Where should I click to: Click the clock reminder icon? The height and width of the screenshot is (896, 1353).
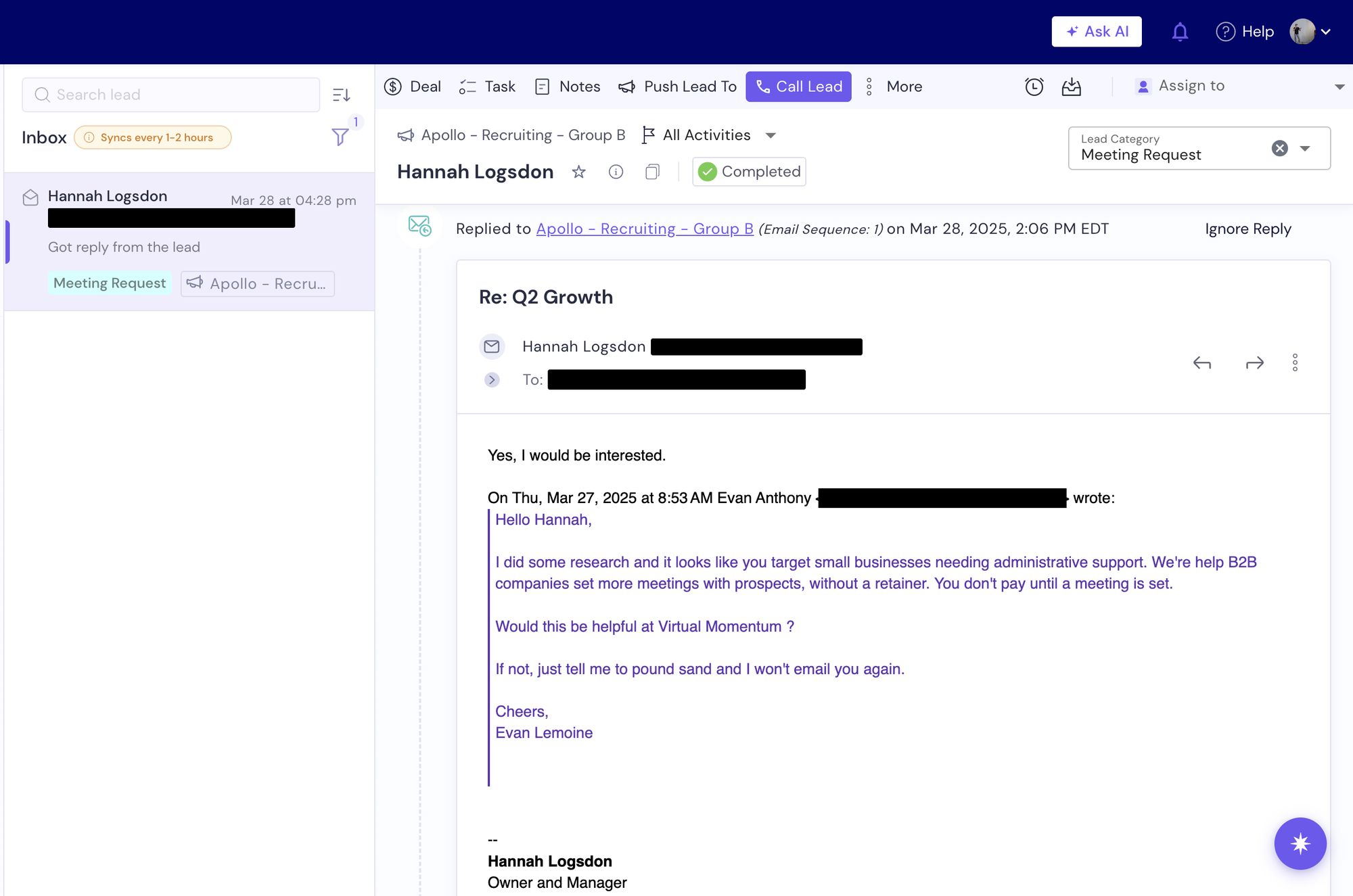(x=1034, y=87)
